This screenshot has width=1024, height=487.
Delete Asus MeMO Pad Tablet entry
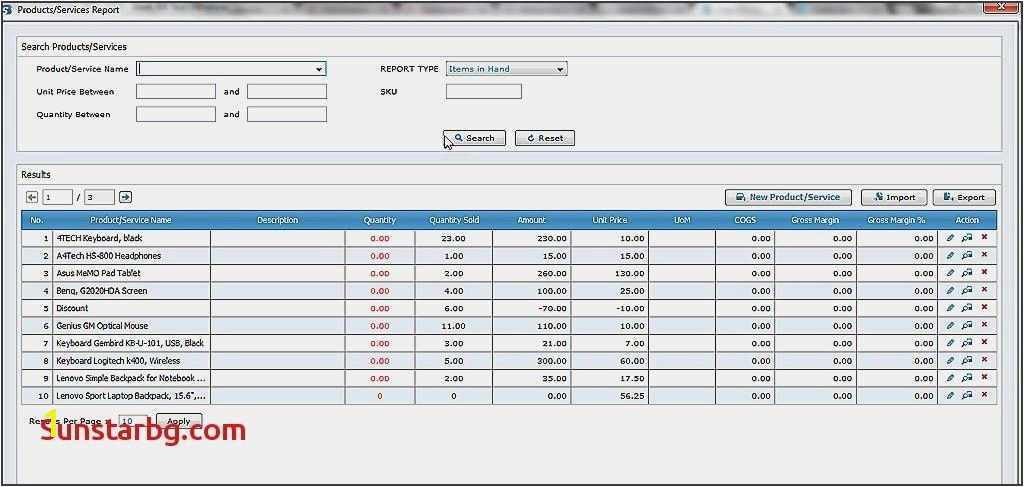984,273
